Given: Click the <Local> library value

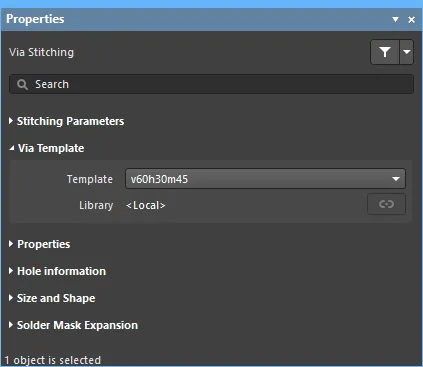Looking at the screenshot, I should (146, 205).
